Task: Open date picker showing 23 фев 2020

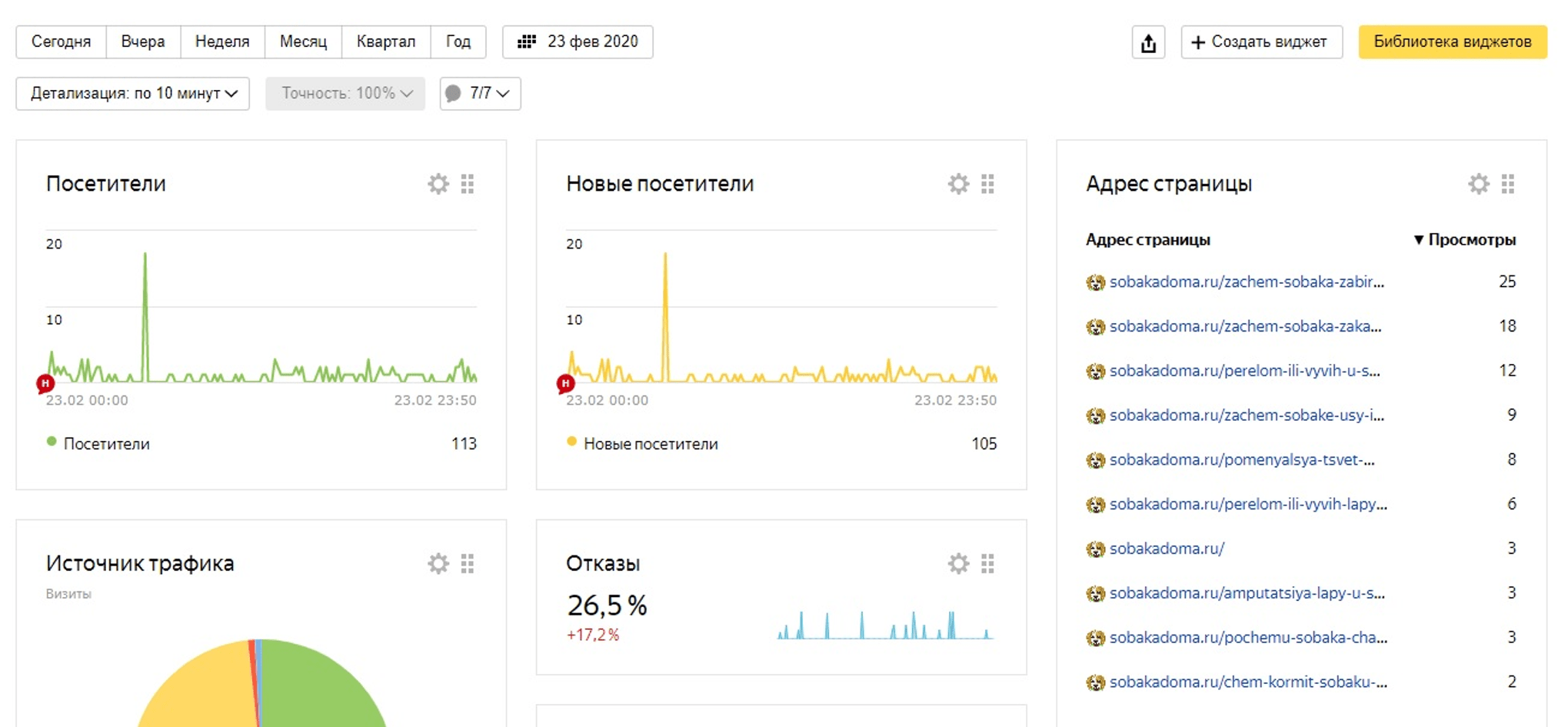Action: point(578,42)
